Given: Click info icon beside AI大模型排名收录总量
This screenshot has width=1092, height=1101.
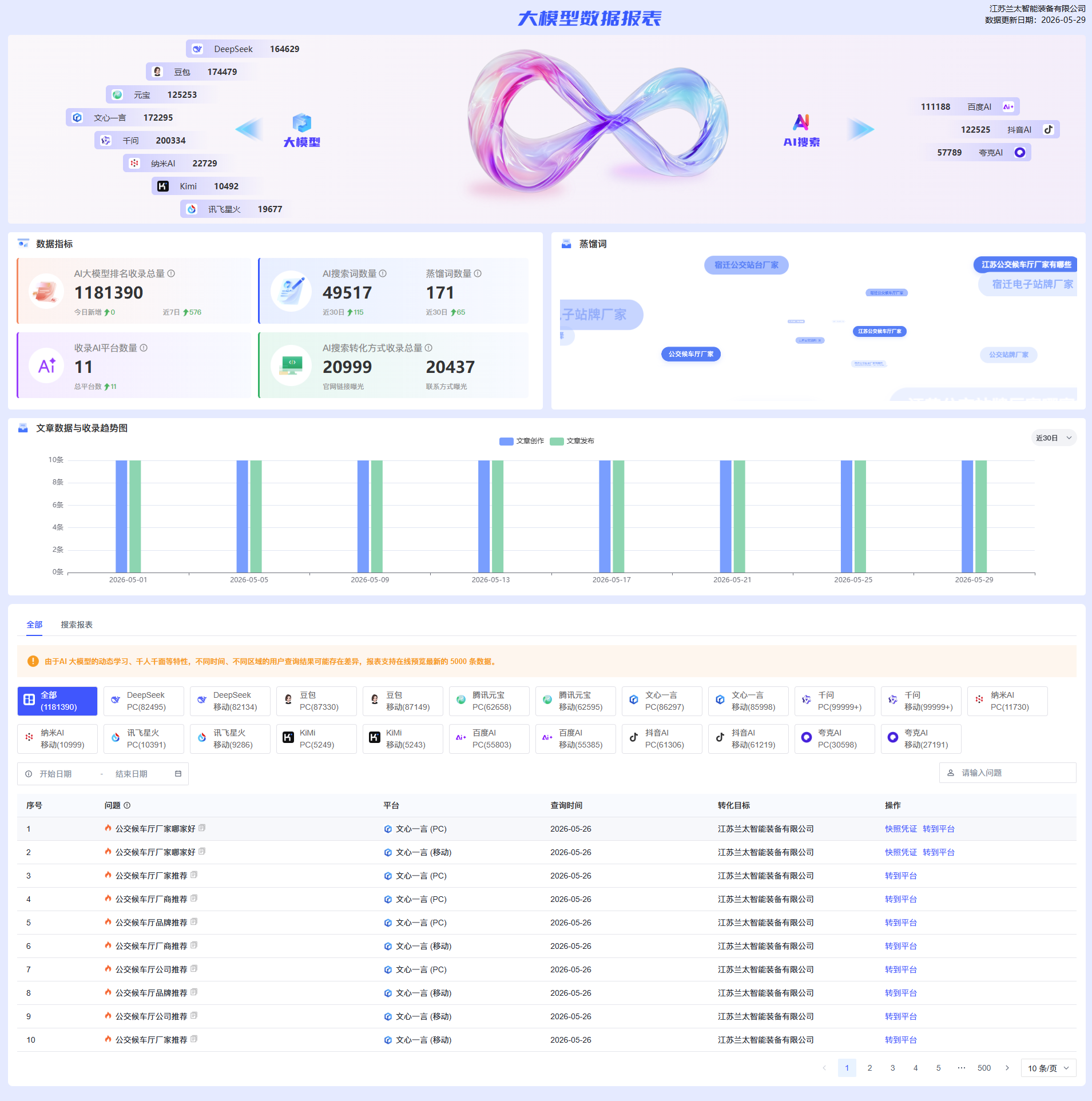Looking at the screenshot, I should click(171, 274).
